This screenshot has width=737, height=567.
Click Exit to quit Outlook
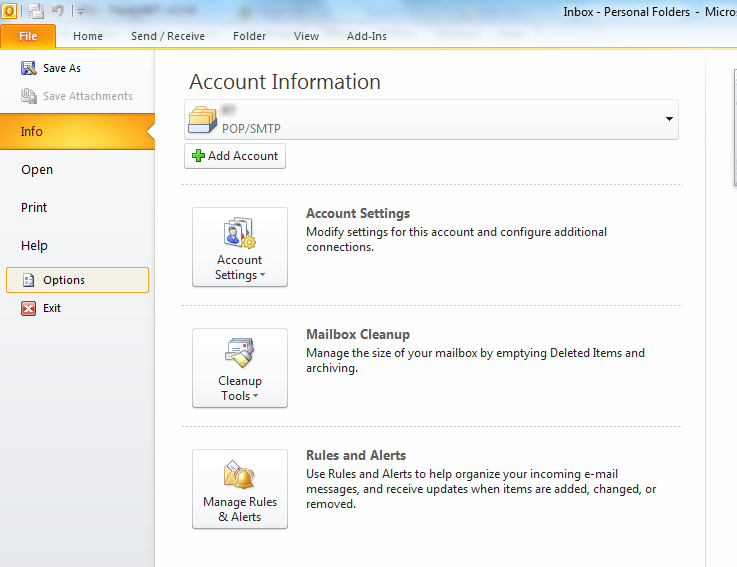tap(51, 308)
